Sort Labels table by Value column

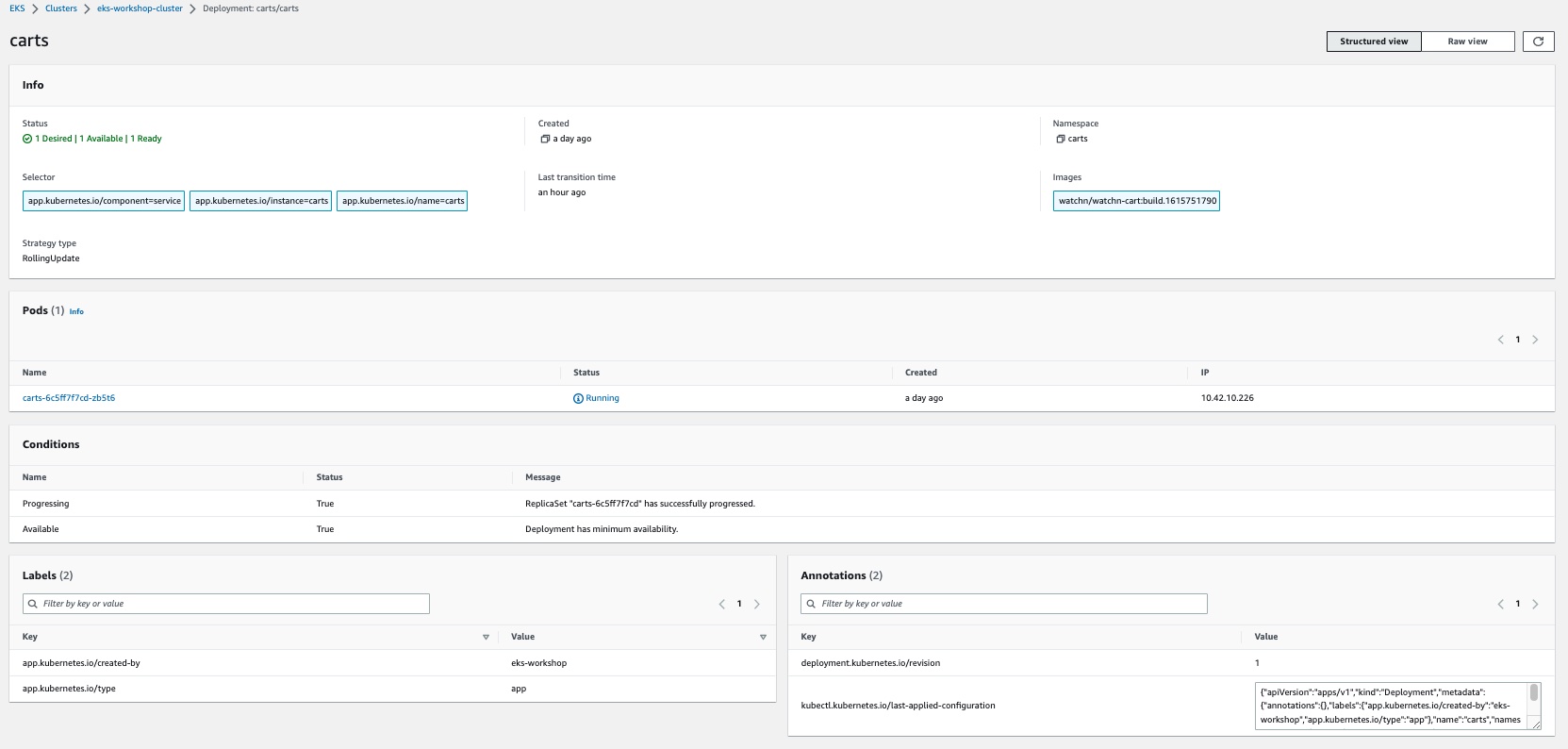[763, 637]
